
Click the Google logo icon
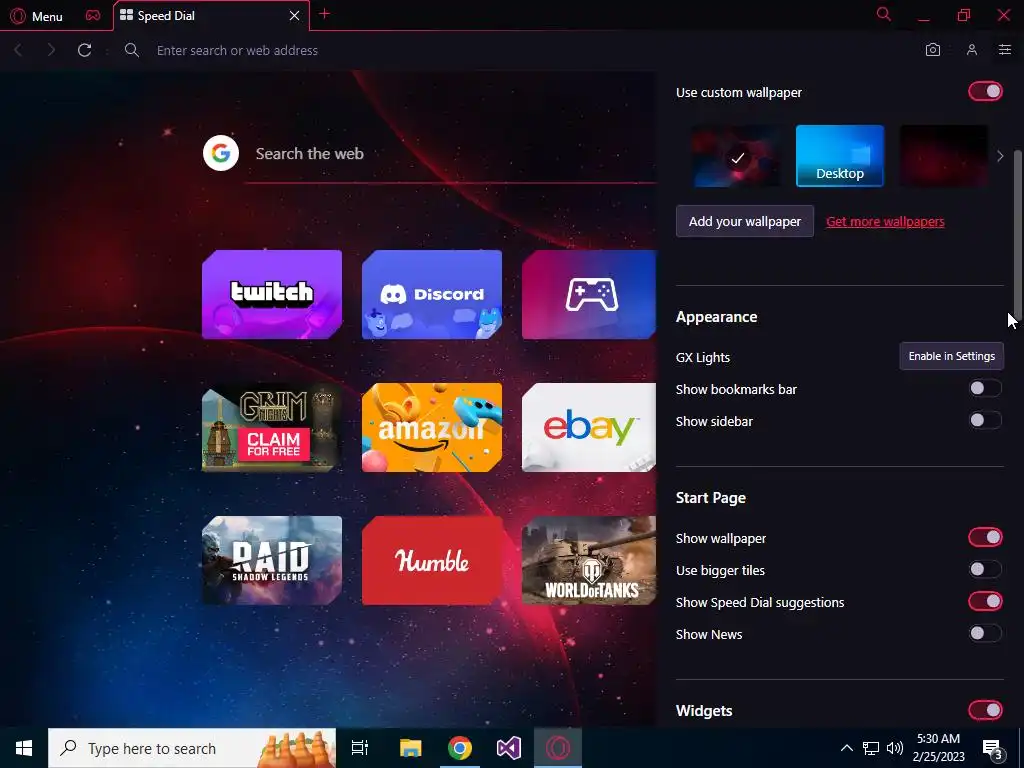click(221, 153)
